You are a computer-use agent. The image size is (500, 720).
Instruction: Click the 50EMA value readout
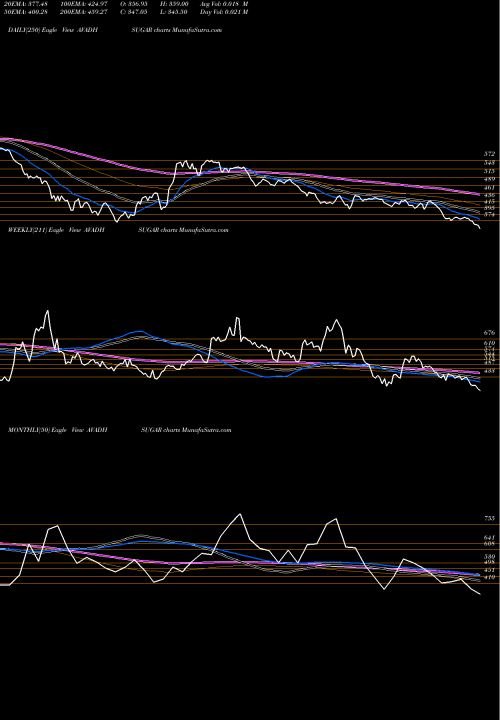pos(24,12)
